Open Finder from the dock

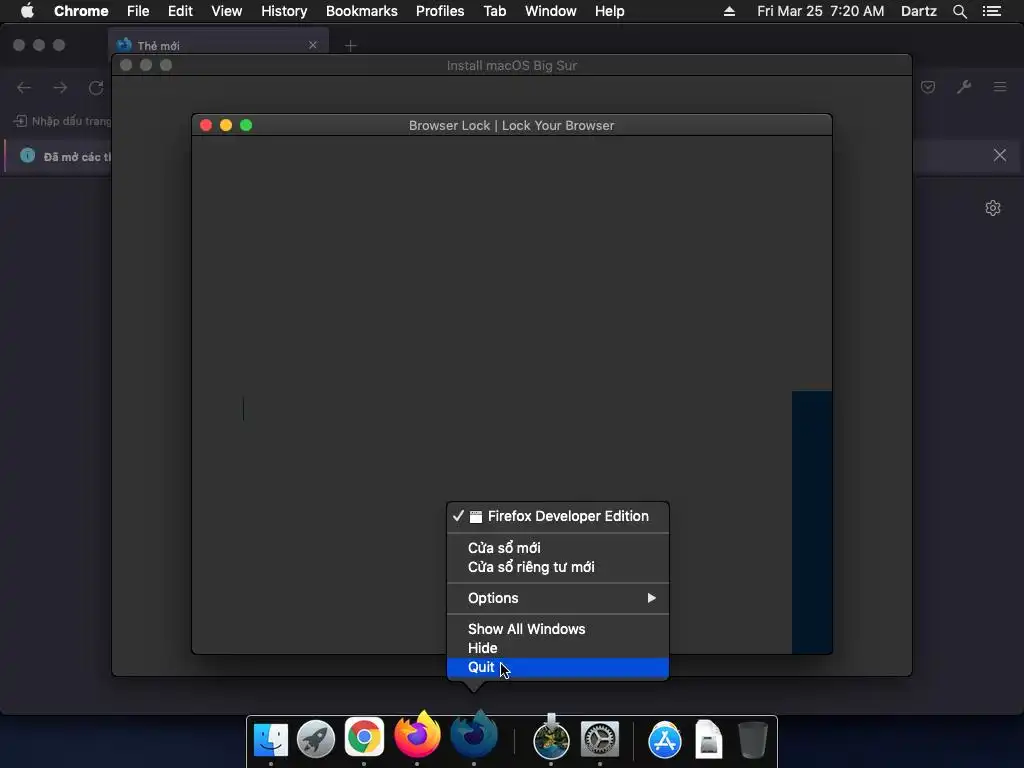click(270, 740)
